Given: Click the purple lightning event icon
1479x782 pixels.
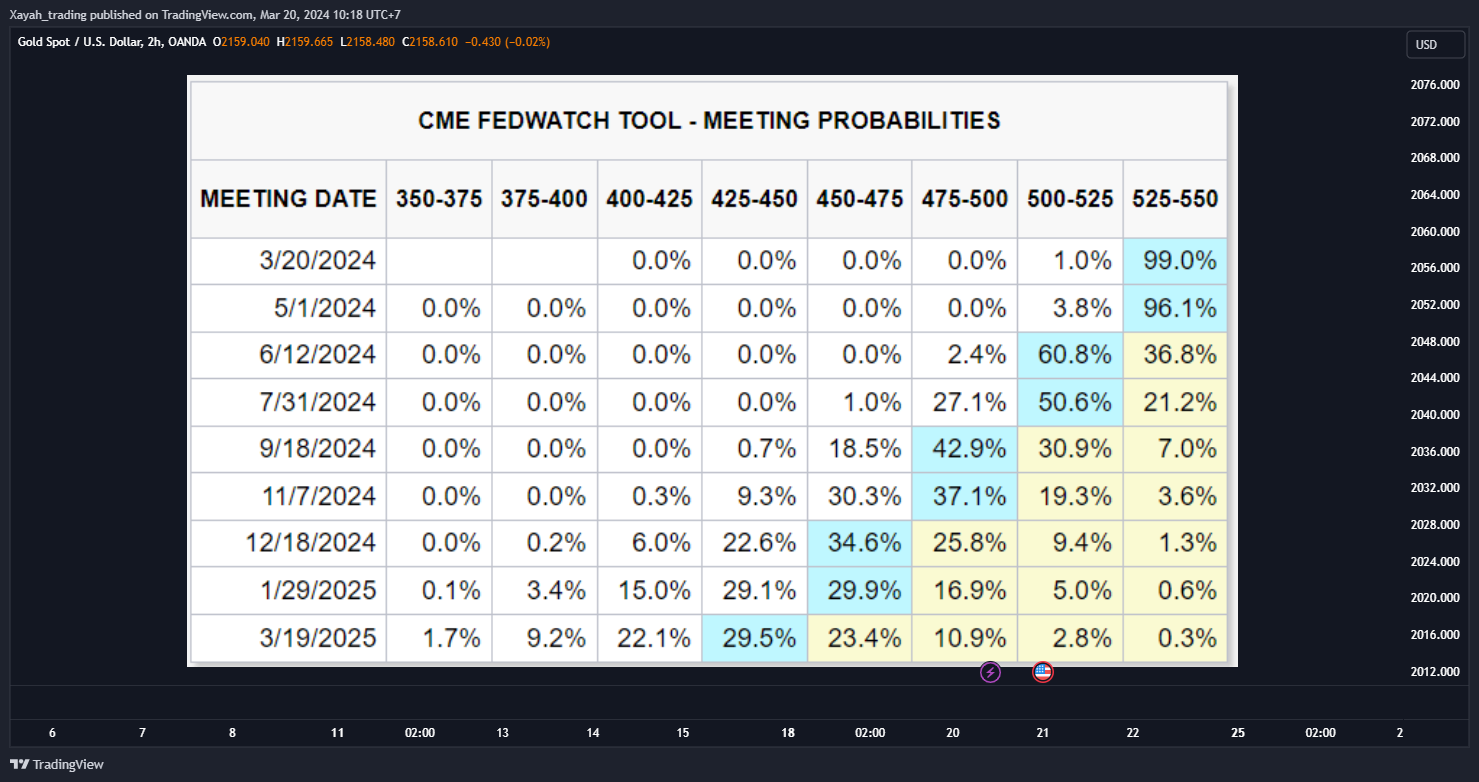Looking at the screenshot, I should [990, 672].
